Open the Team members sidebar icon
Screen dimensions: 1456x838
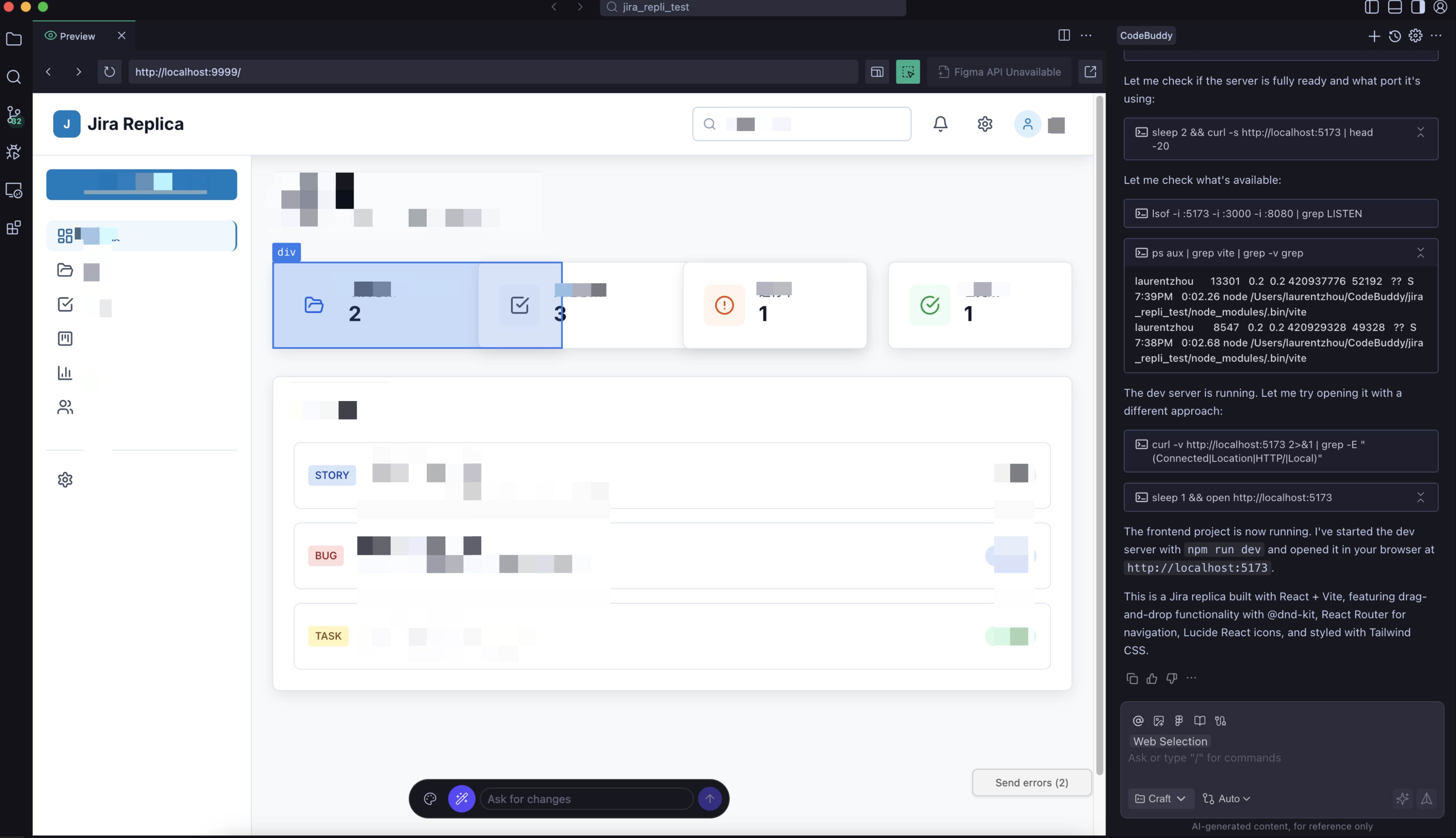[x=65, y=408]
